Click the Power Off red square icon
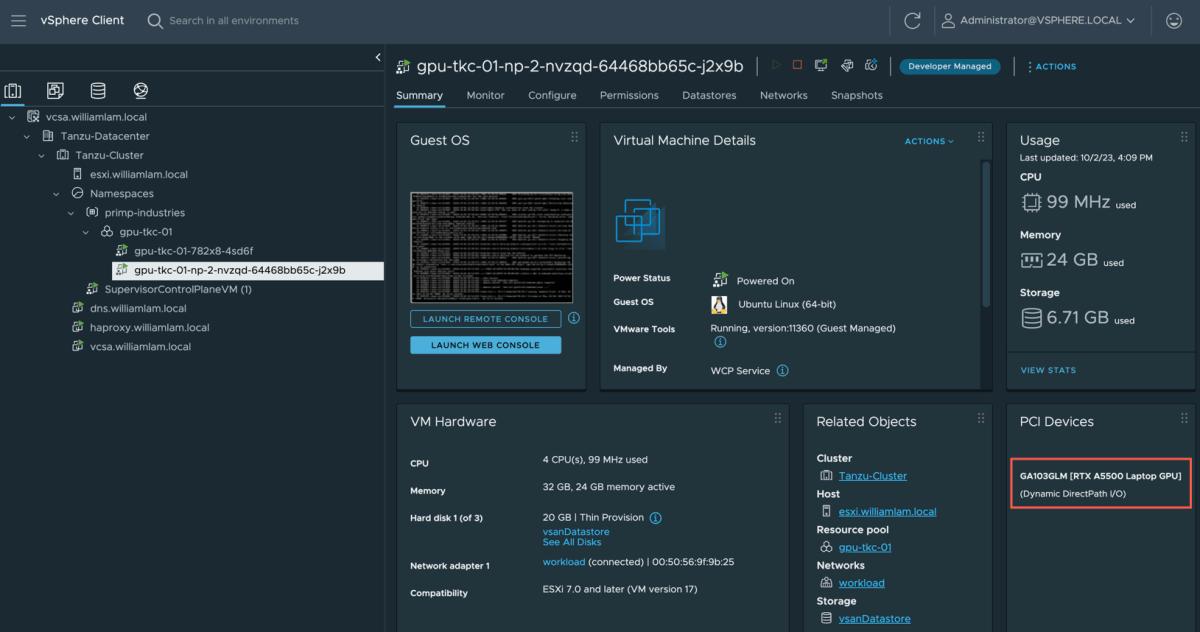The width and height of the screenshot is (1200, 632). pos(797,66)
